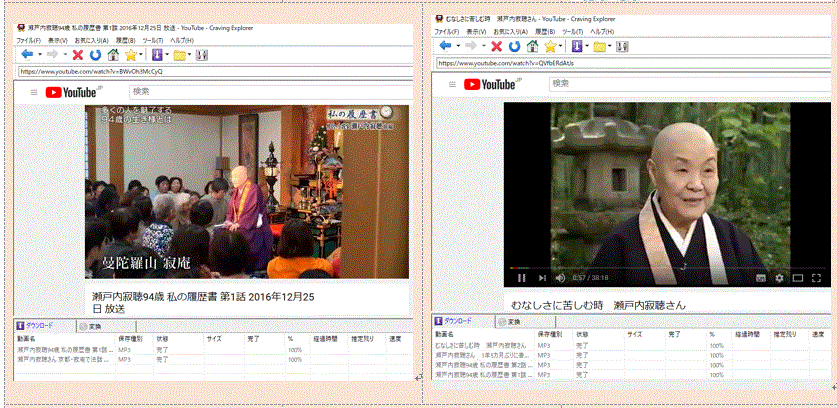Expand back history dropdown in right window
The width and height of the screenshot is (837, 408).
tap(458, 46)
